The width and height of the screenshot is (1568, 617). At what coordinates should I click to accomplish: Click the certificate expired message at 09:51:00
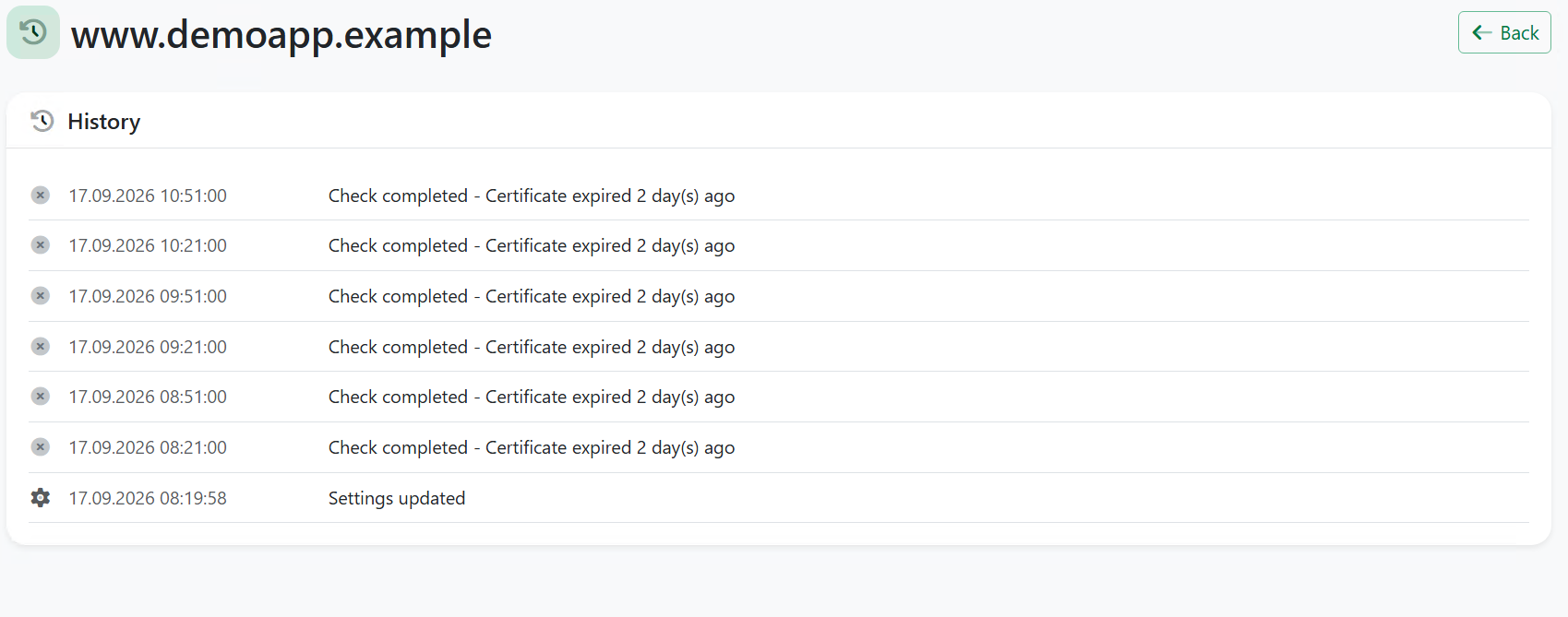pyautogui.click(x=532, y=296)
